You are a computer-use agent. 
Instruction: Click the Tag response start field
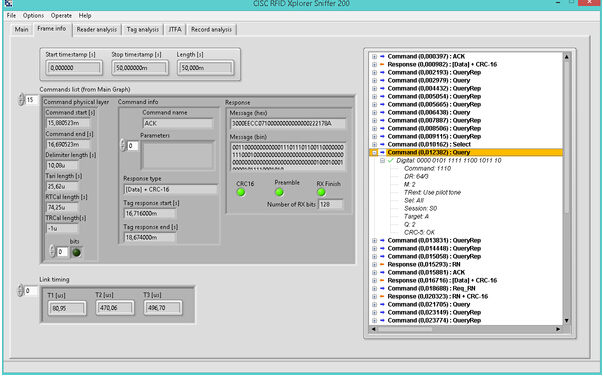coord(150,213)
